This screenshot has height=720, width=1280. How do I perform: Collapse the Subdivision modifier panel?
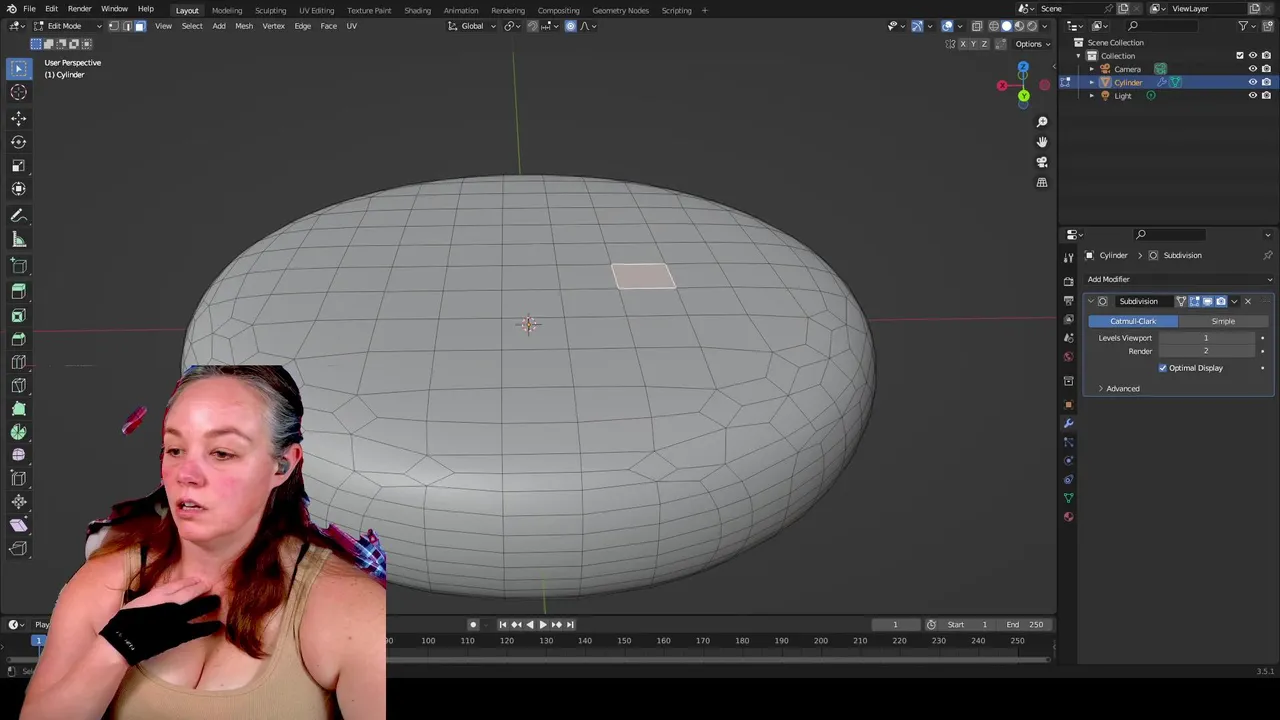pyautogui.click(x=1091, y=301)
